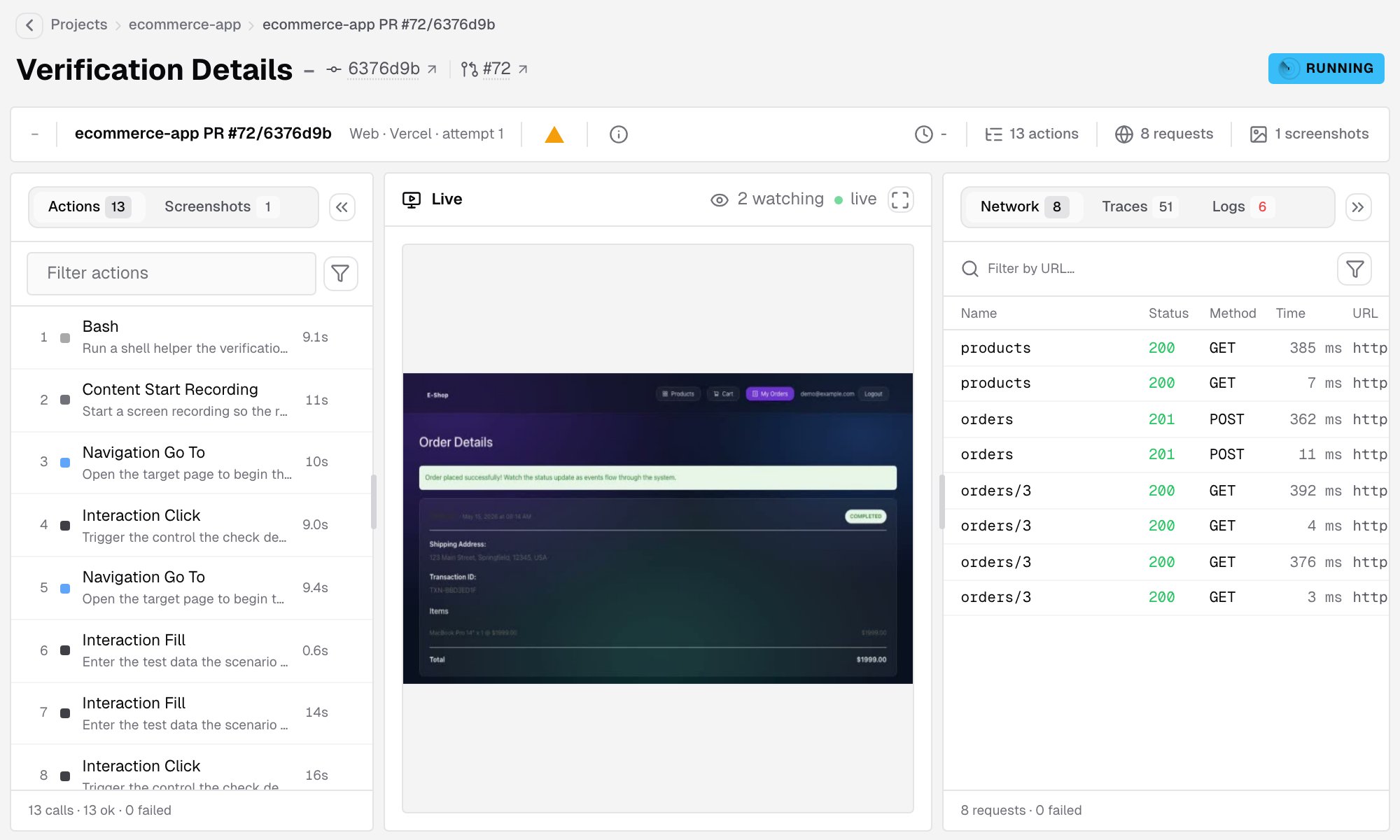
Task: Open the info circle icon
Action: pyautogui.click(x=619, y=134)
